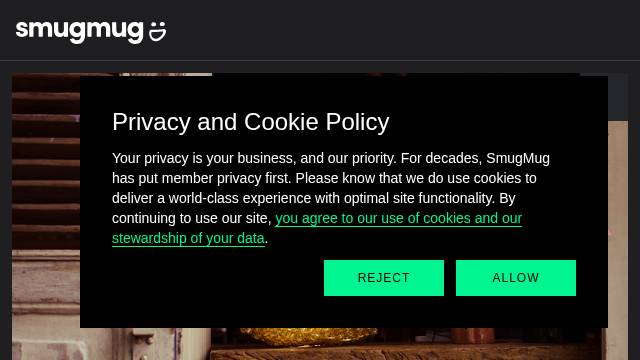Open the cookie use agreement link

coord(398,218)
